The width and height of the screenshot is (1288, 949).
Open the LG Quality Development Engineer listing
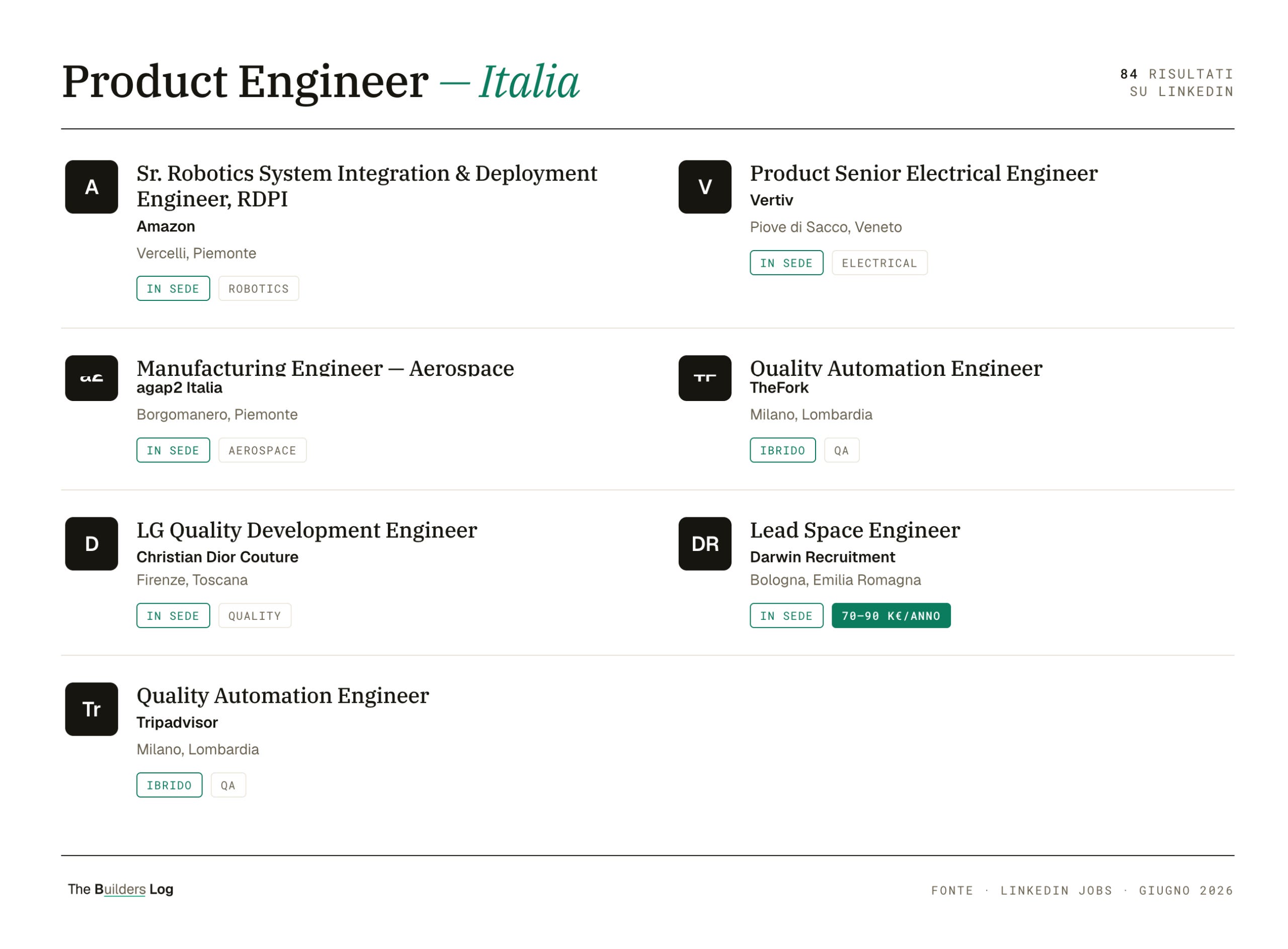pos(306,530)
